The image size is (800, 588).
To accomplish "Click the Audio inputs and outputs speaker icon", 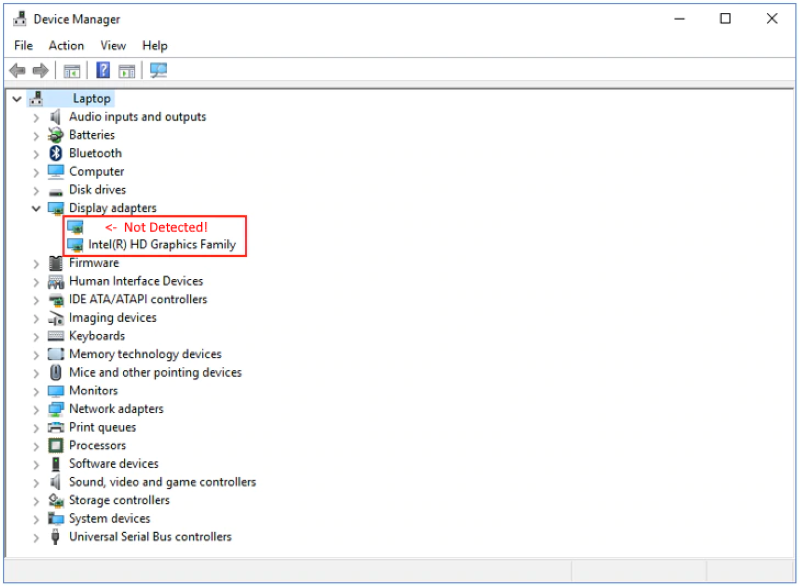I will click(x=56, y=117).
